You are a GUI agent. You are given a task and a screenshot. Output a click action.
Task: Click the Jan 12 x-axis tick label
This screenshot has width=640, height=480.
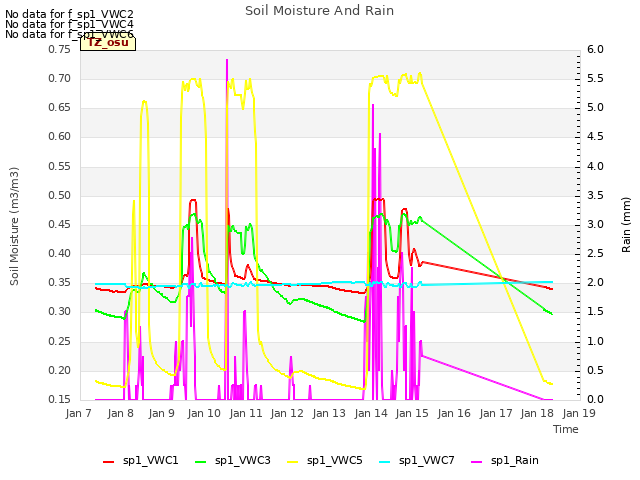[x=287, y=413]
